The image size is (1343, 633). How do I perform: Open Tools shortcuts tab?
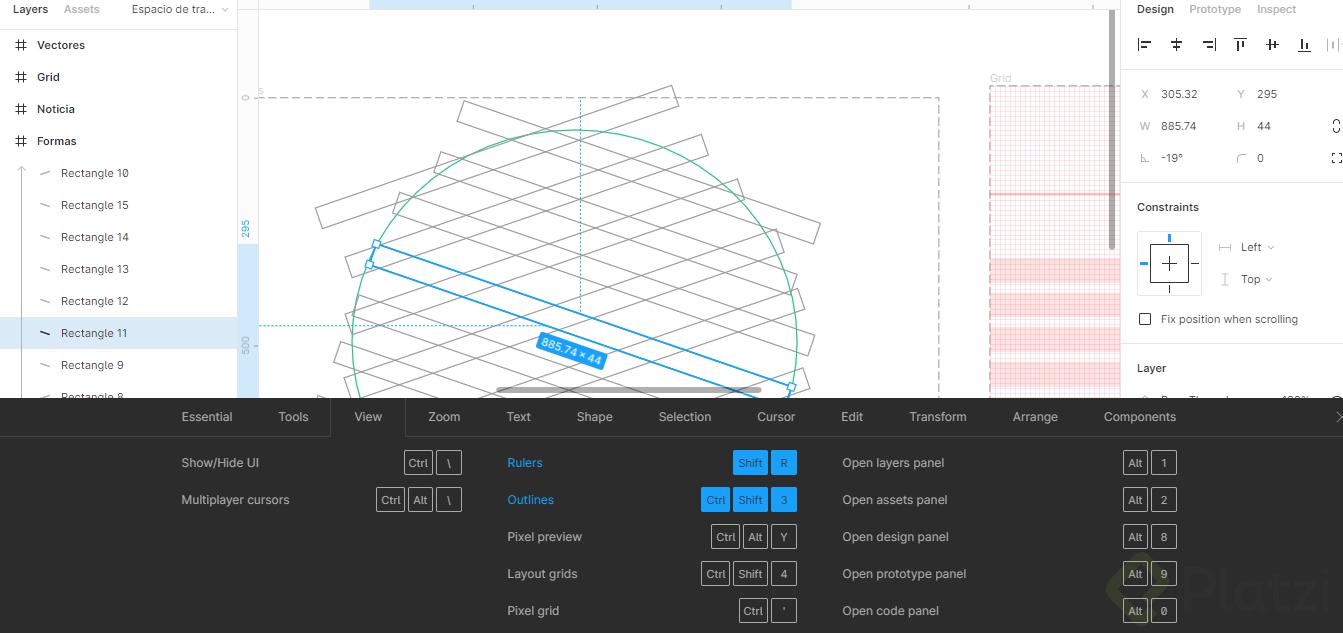coord(293,417)
